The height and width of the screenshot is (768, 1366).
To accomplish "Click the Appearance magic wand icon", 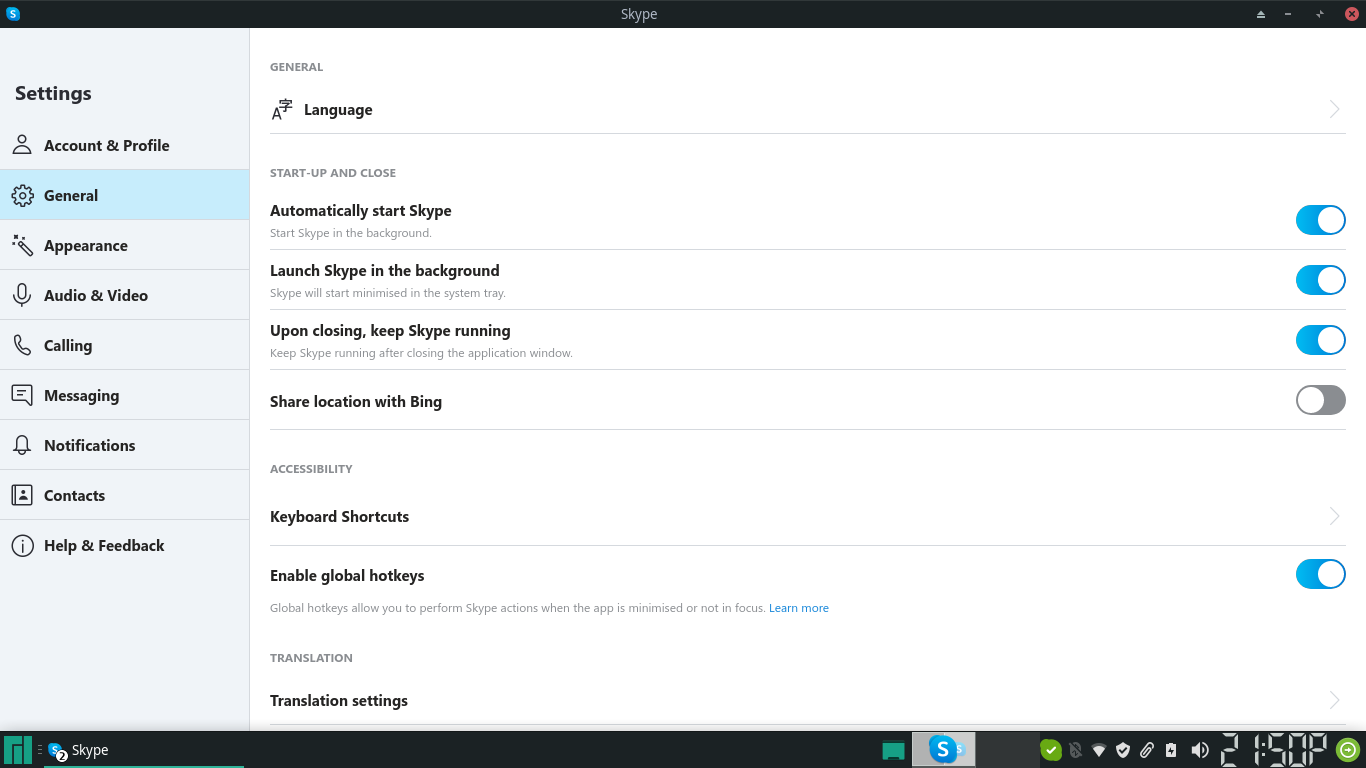I will [x=22, y=245].
